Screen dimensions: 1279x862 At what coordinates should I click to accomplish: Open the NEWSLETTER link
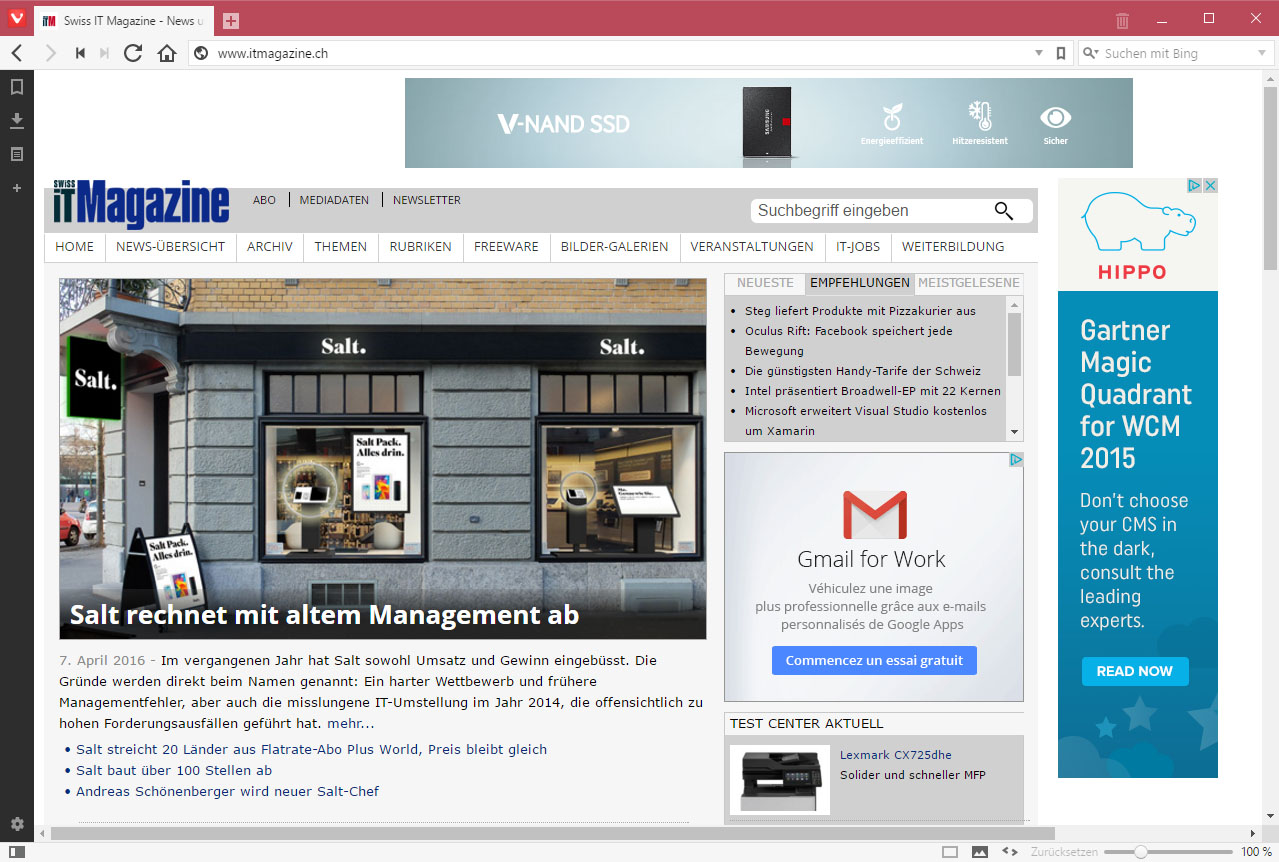pyautogui.click(x=427, y=200)
